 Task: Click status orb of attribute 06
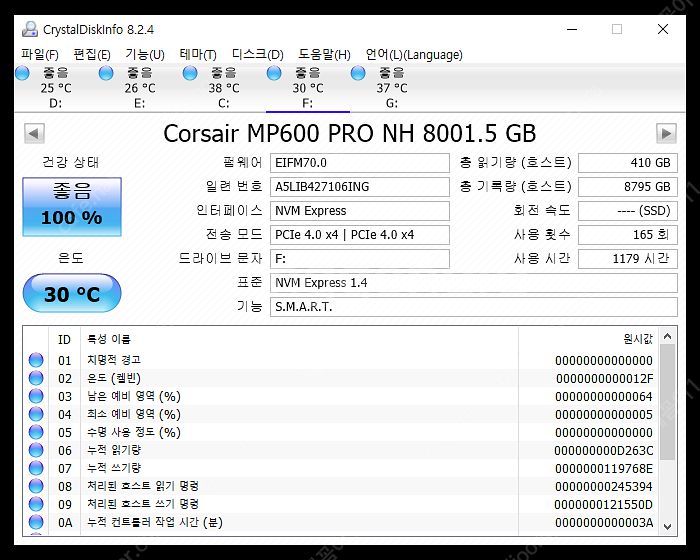[x=36, y=450]
